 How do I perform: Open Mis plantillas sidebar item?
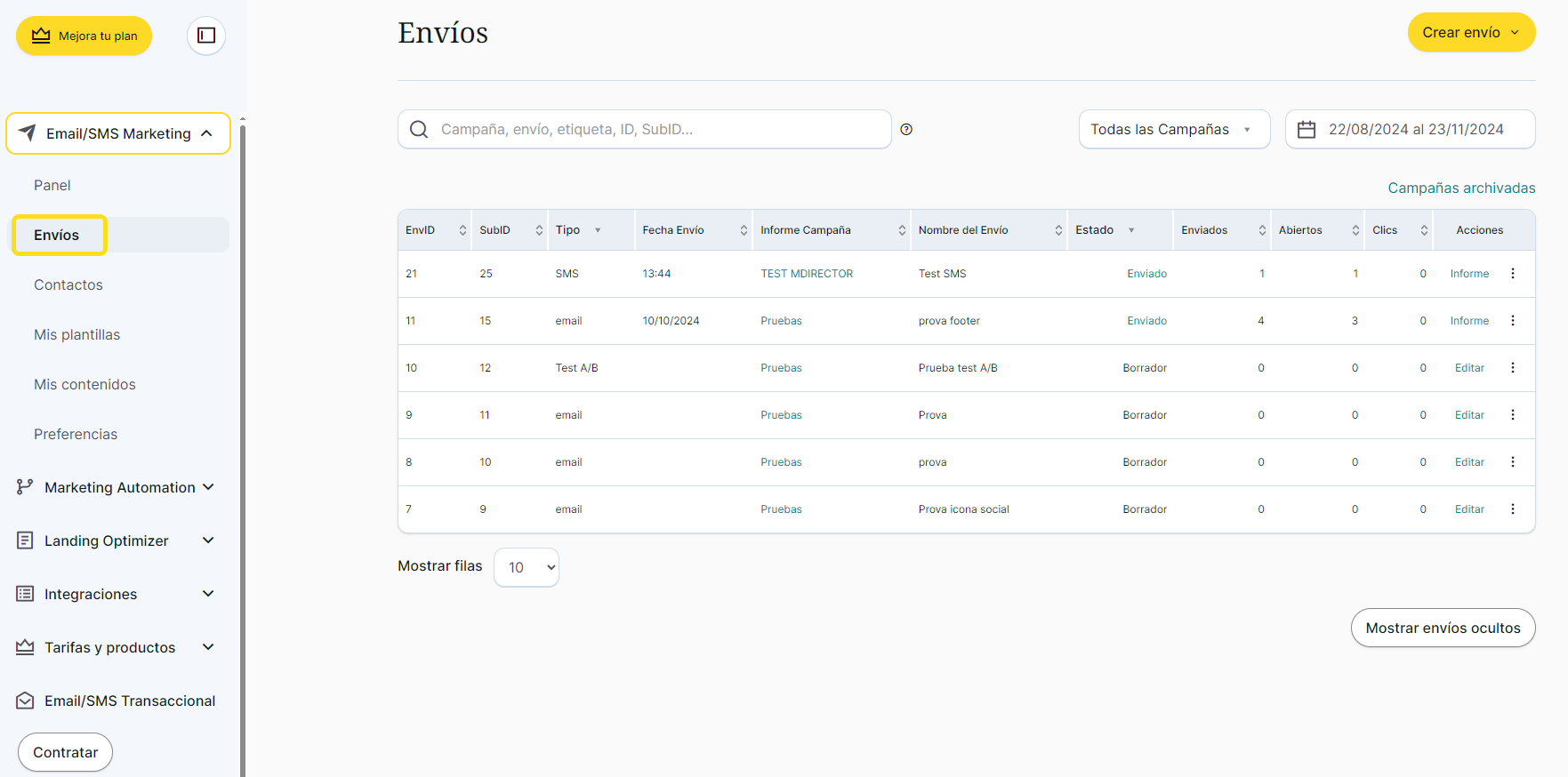77,335
